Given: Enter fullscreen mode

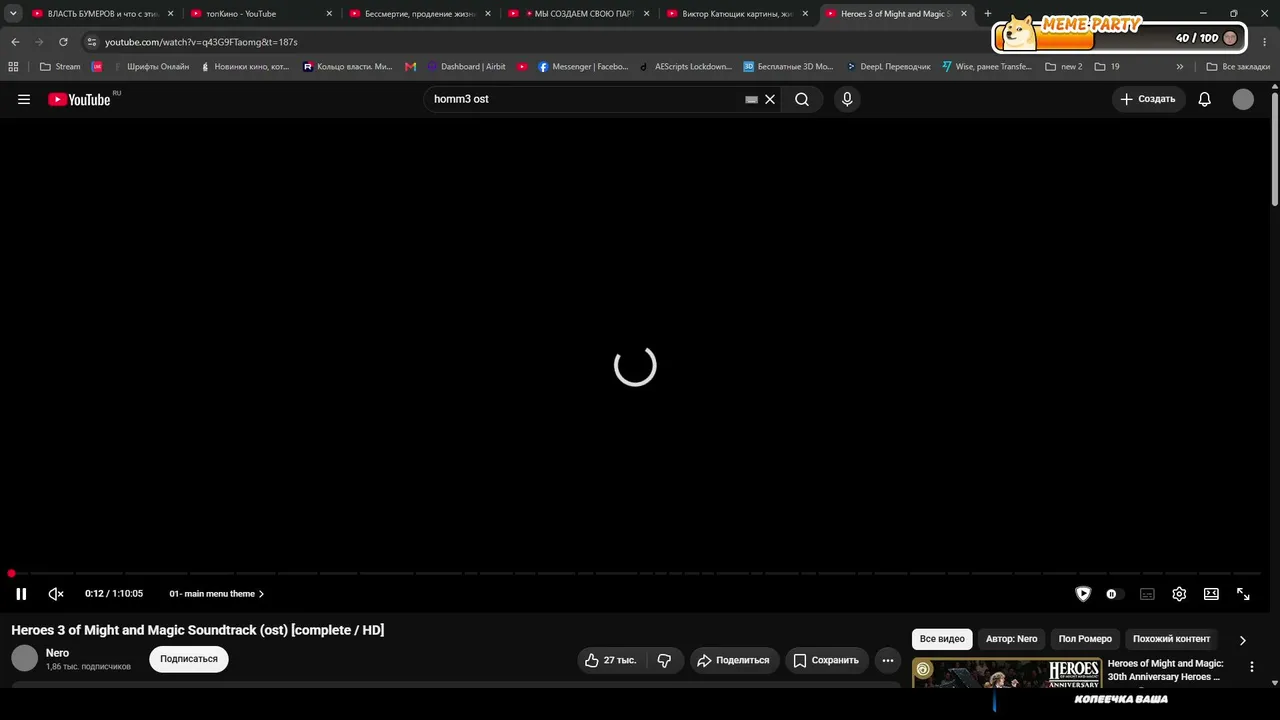Looking at the screenshot, I should pyautogui.click(x=1243, y=594).
